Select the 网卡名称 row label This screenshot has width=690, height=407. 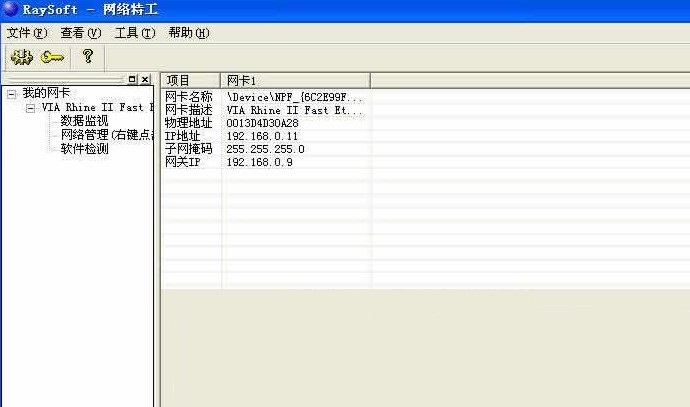click(188, 97)
